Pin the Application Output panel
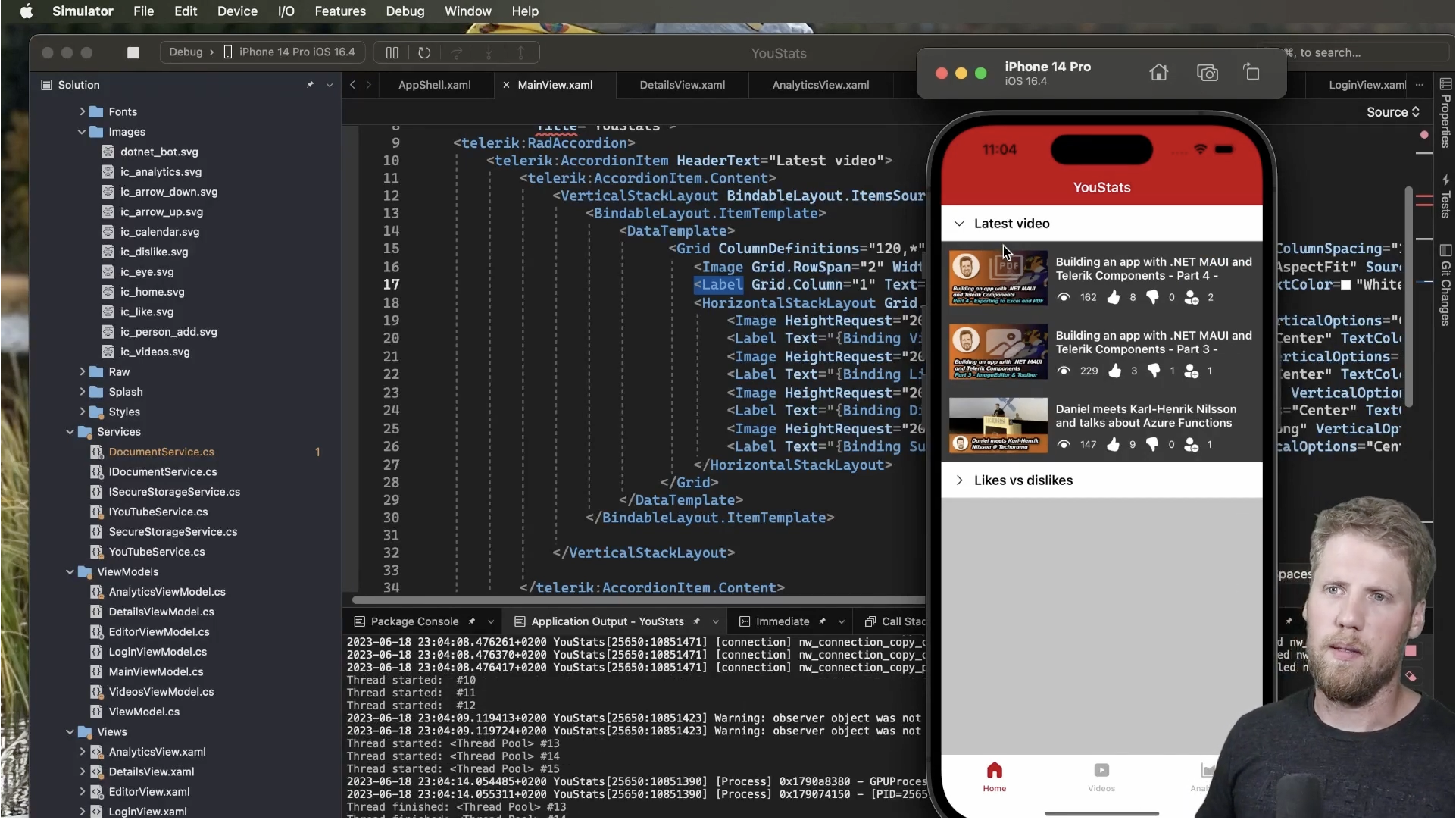This screenshot has height=820, width=1456. coord(696,621)
